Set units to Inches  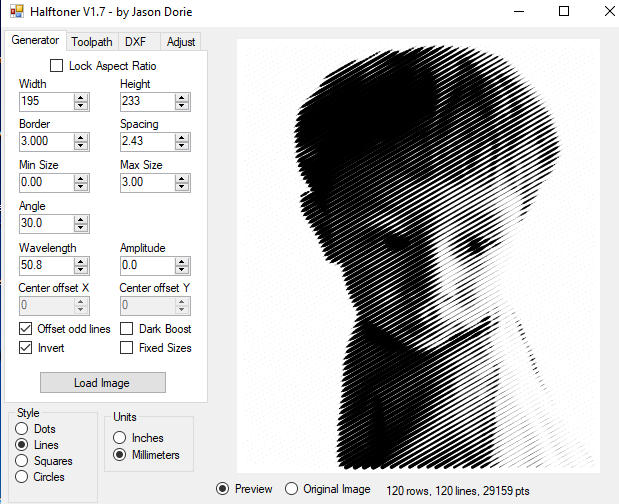click(x=120, y=438)
